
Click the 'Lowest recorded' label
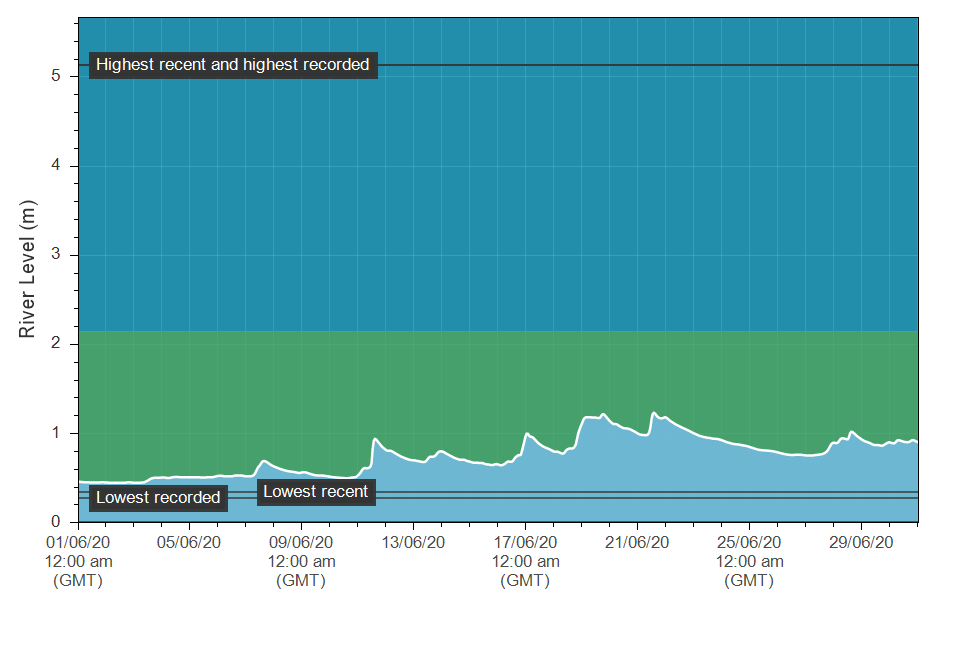click(158, 497)
